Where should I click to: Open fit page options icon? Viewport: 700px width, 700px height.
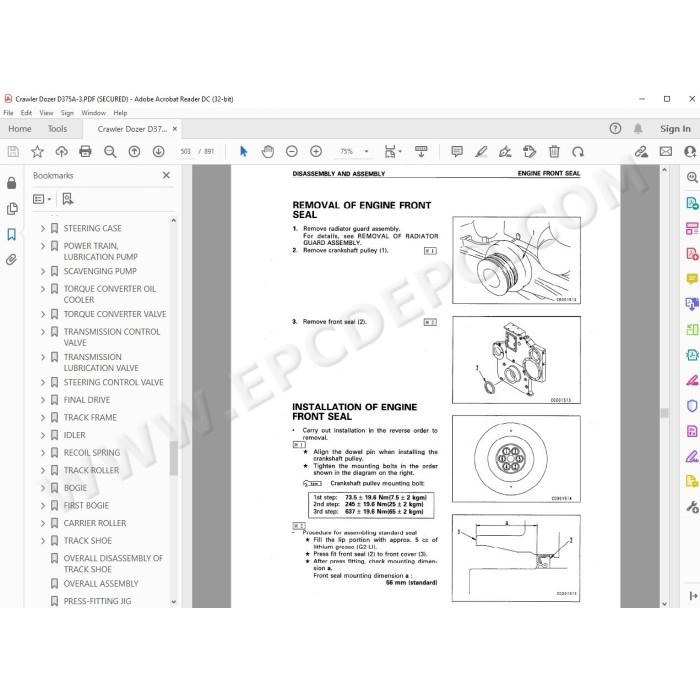(392, 152)
